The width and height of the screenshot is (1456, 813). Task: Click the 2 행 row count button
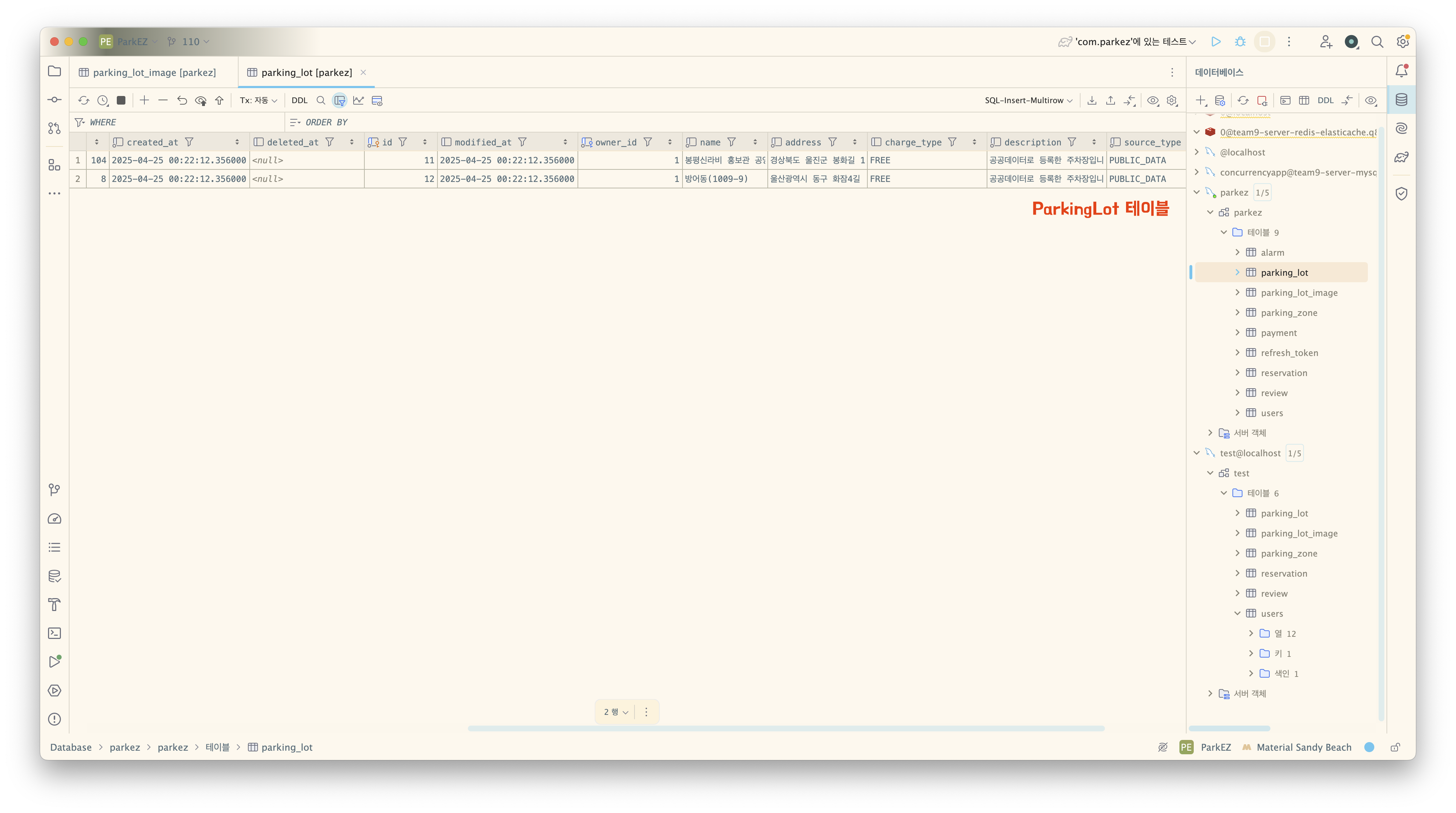coord(616,712)
